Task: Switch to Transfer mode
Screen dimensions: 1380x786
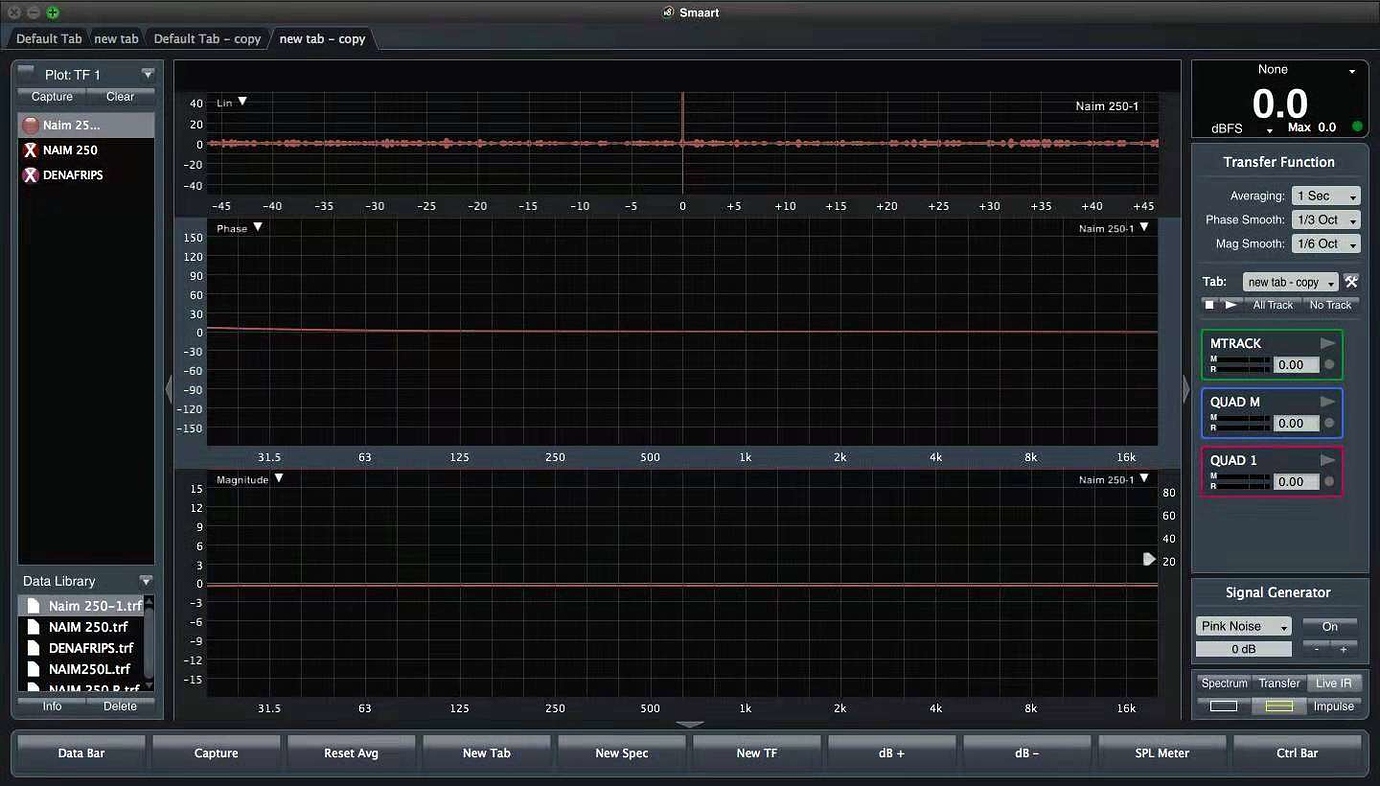Action: pyautogui.click(x=1279, y=683)
